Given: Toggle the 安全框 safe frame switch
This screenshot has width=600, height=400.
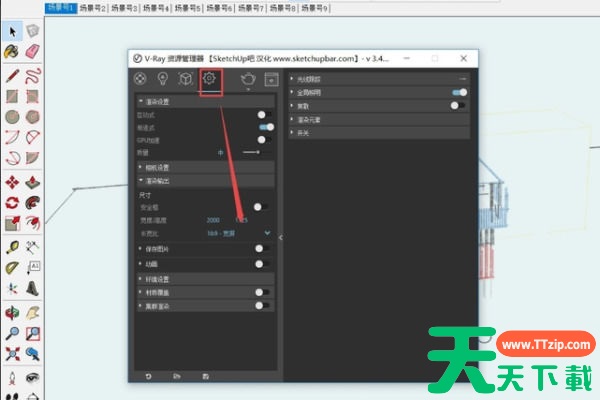Looking at the screenshot, I should pos(261,207).
